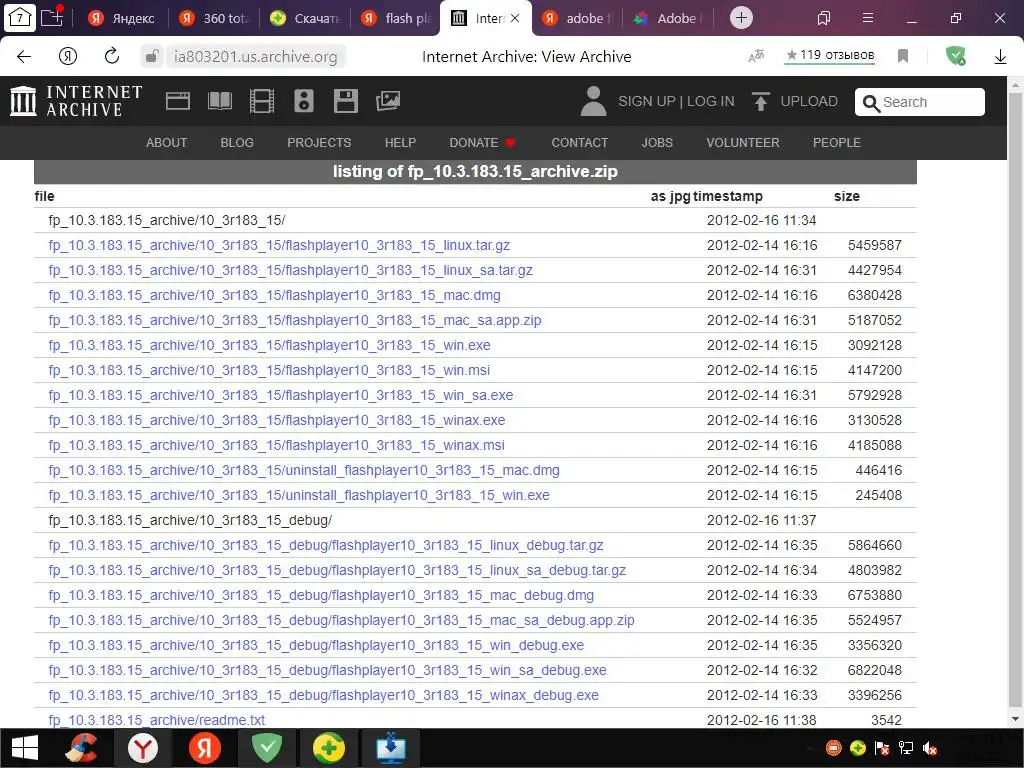Screen dimensions: 1024x768
Task: Open the Texts book icon
Action: pos(219,101)
